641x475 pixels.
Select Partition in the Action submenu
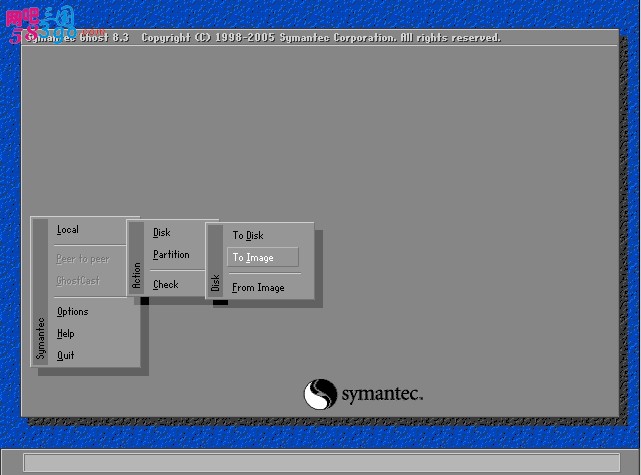(171, 255)
